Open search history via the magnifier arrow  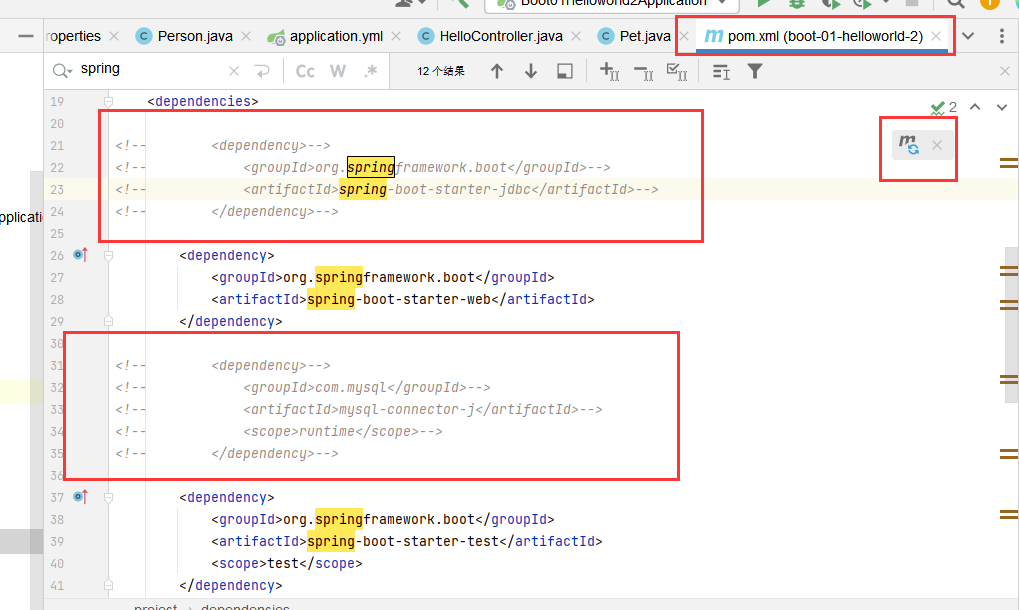[x=62, y=70]
